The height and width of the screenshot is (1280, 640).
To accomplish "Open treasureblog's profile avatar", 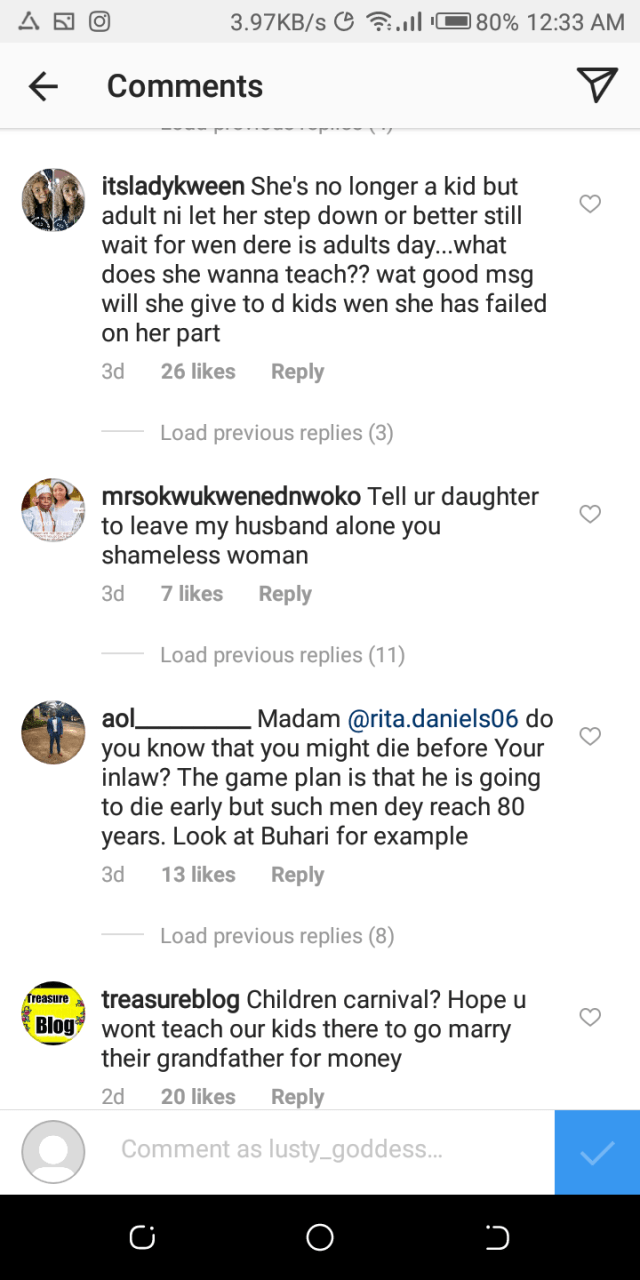I will tap(53, 1013).
